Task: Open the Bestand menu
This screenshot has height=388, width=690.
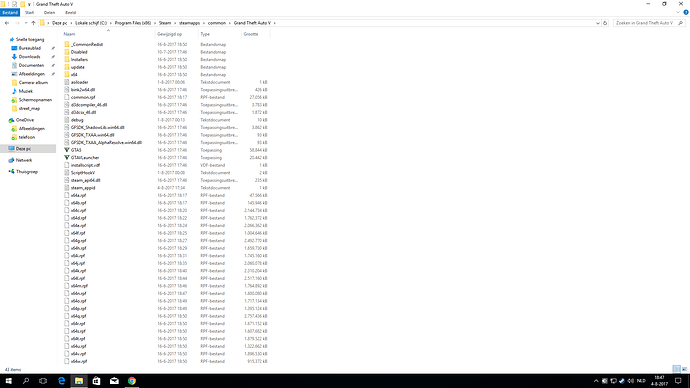Action: point(10,12)
